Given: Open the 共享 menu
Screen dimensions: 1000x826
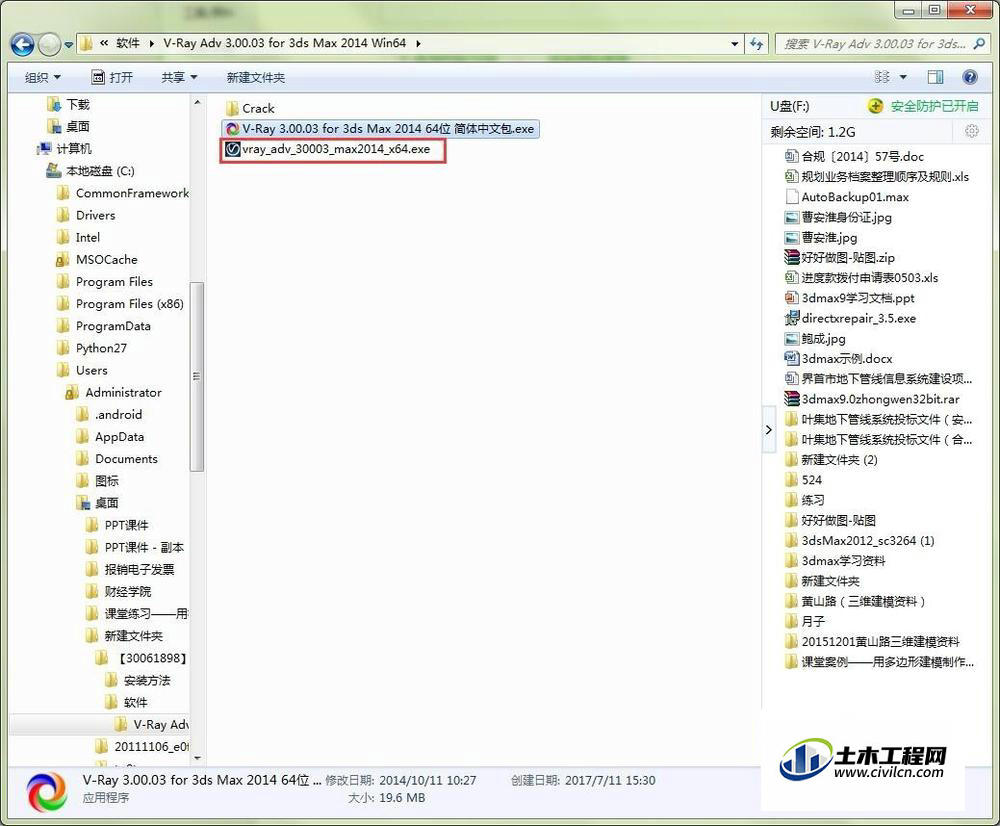Looking at the screenshot, I should click(x=179, y=78).
